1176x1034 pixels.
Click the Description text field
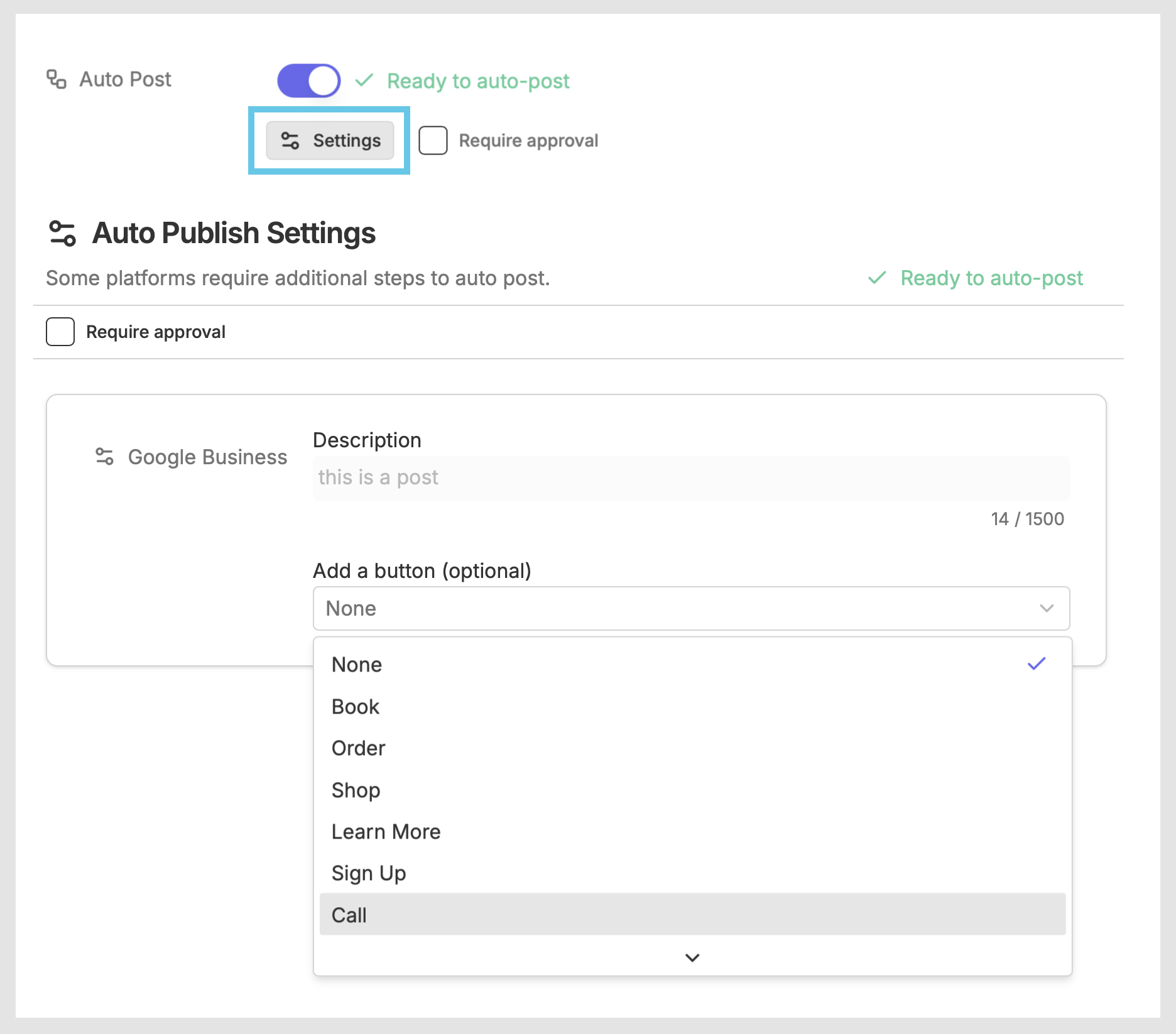(691, 478)
